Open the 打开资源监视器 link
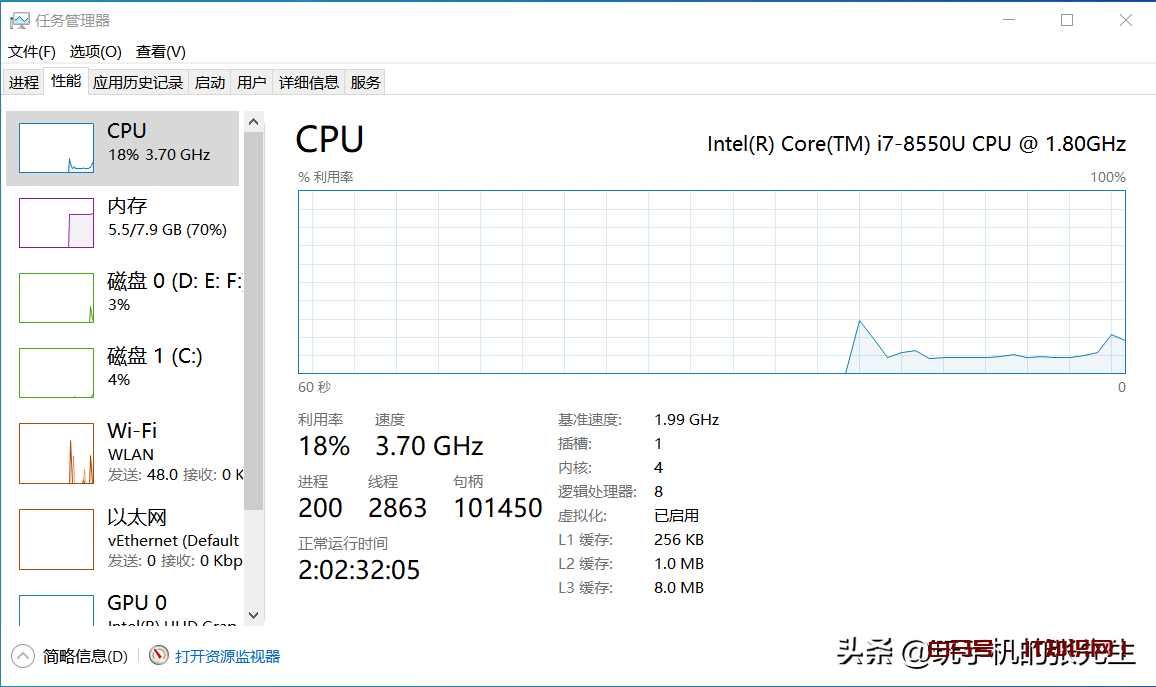Screen dimensions: 1156x687 (228, 657)
